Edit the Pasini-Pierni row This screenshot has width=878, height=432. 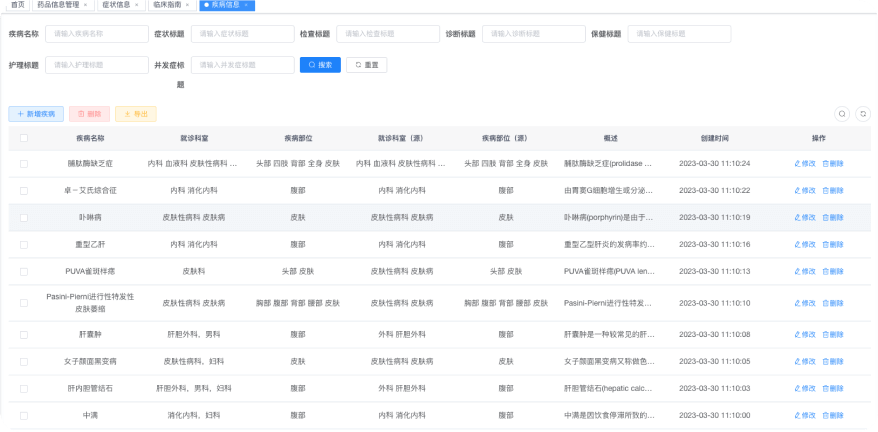805,303
